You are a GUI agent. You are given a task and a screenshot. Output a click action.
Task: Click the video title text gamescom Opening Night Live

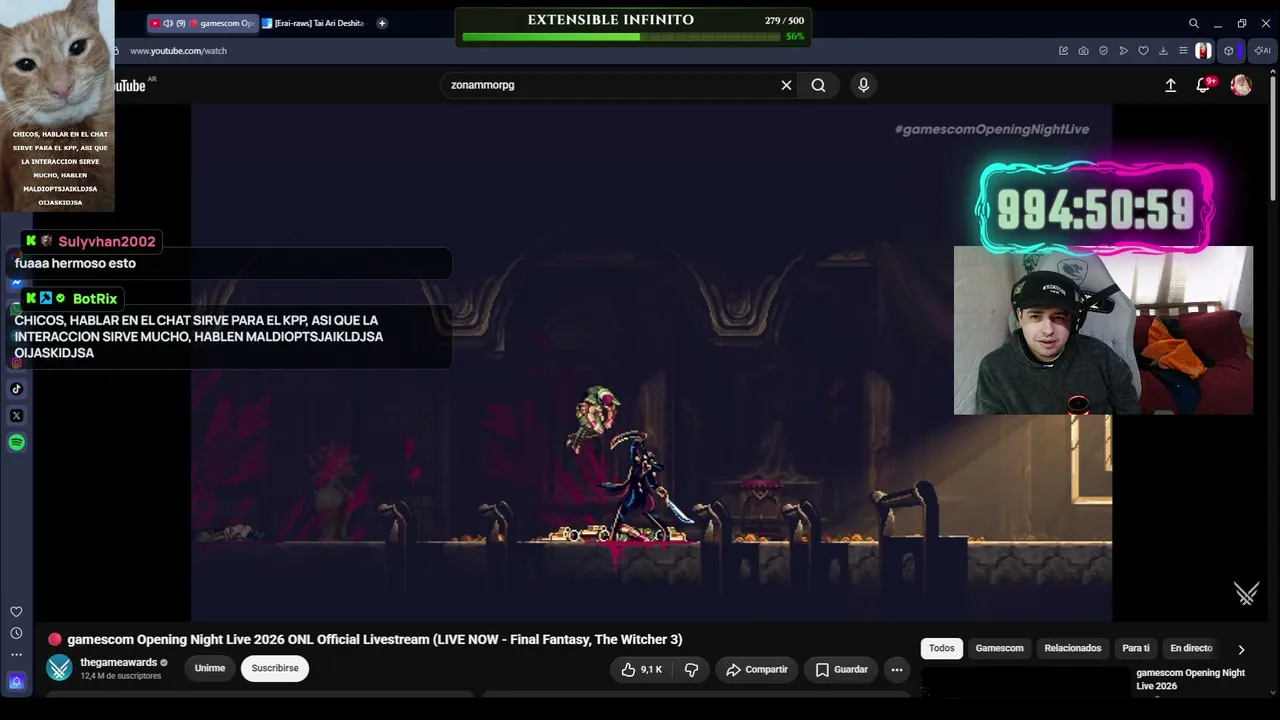pyautogui.click(x=375, y=640)
